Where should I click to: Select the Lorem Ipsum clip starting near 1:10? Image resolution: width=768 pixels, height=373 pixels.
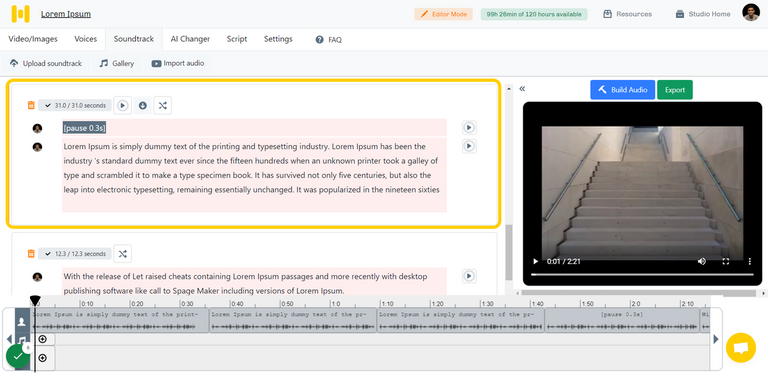tap(461, 321)
